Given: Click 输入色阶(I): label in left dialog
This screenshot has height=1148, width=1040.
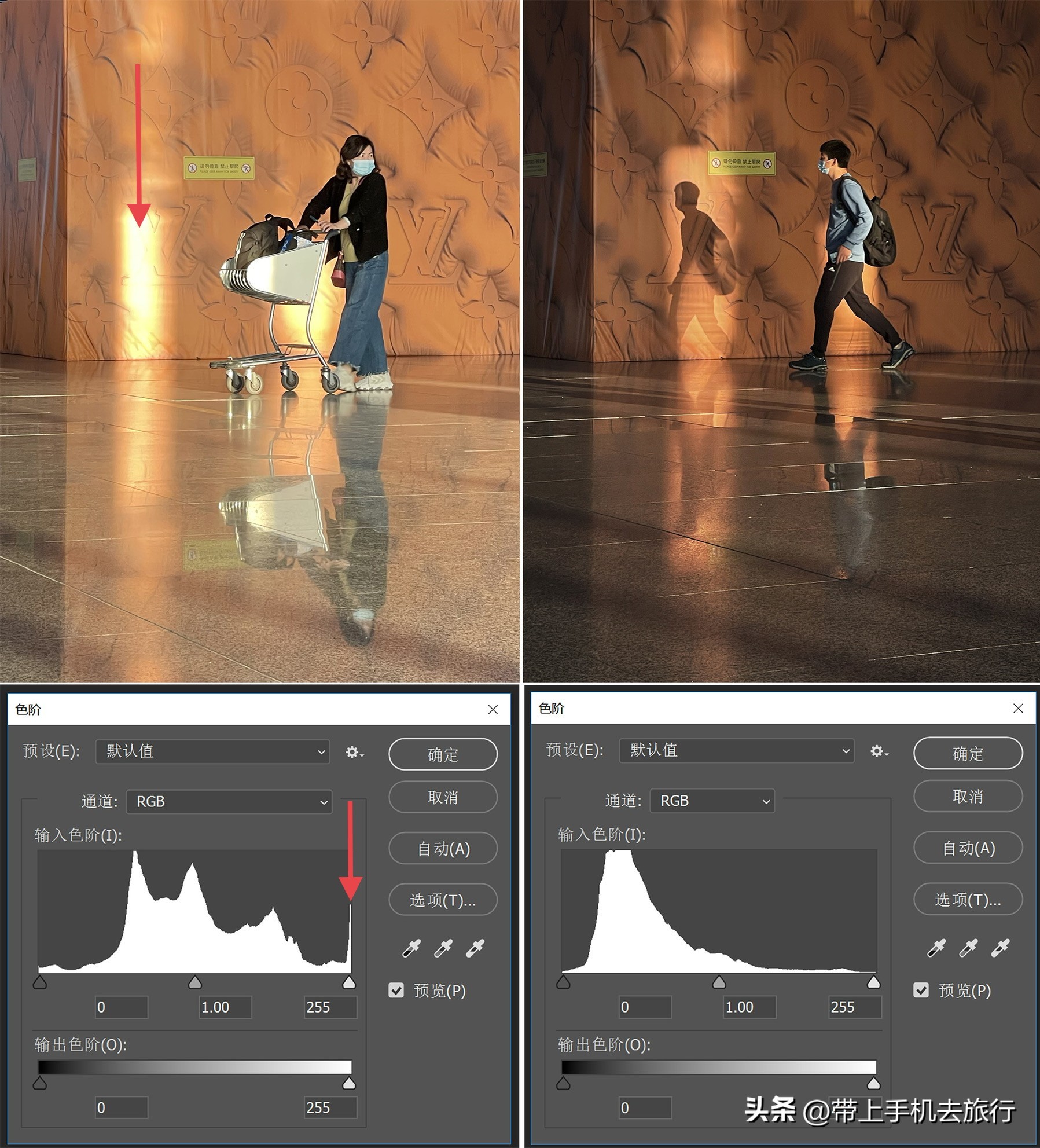Looking at the screenshot, I should pyautogui.click(x=78, y=835).
